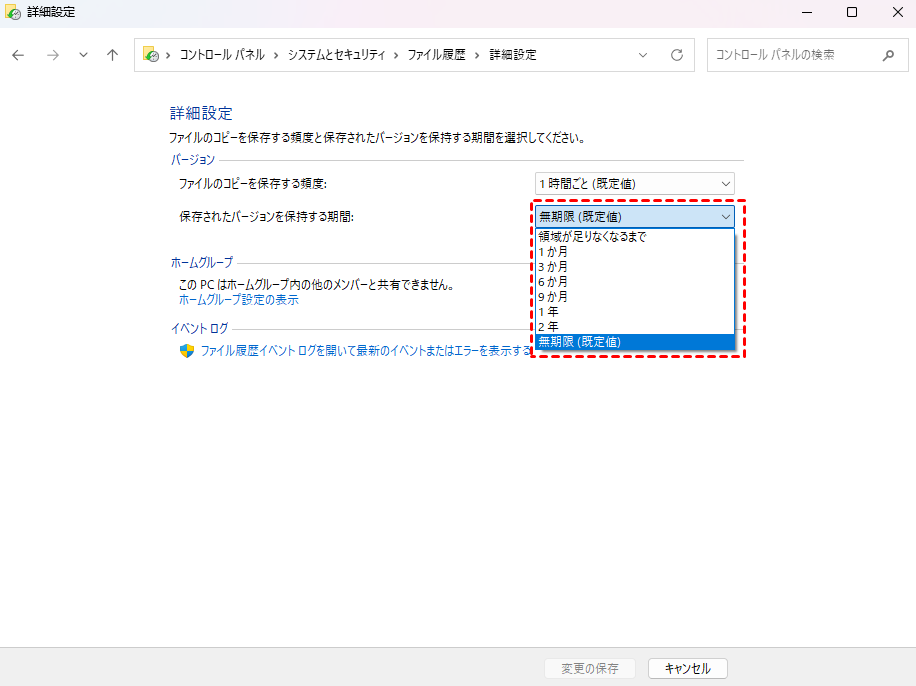Click the refresh button in address bar
The image size is (916, 686).
click(x=677, y=55)
